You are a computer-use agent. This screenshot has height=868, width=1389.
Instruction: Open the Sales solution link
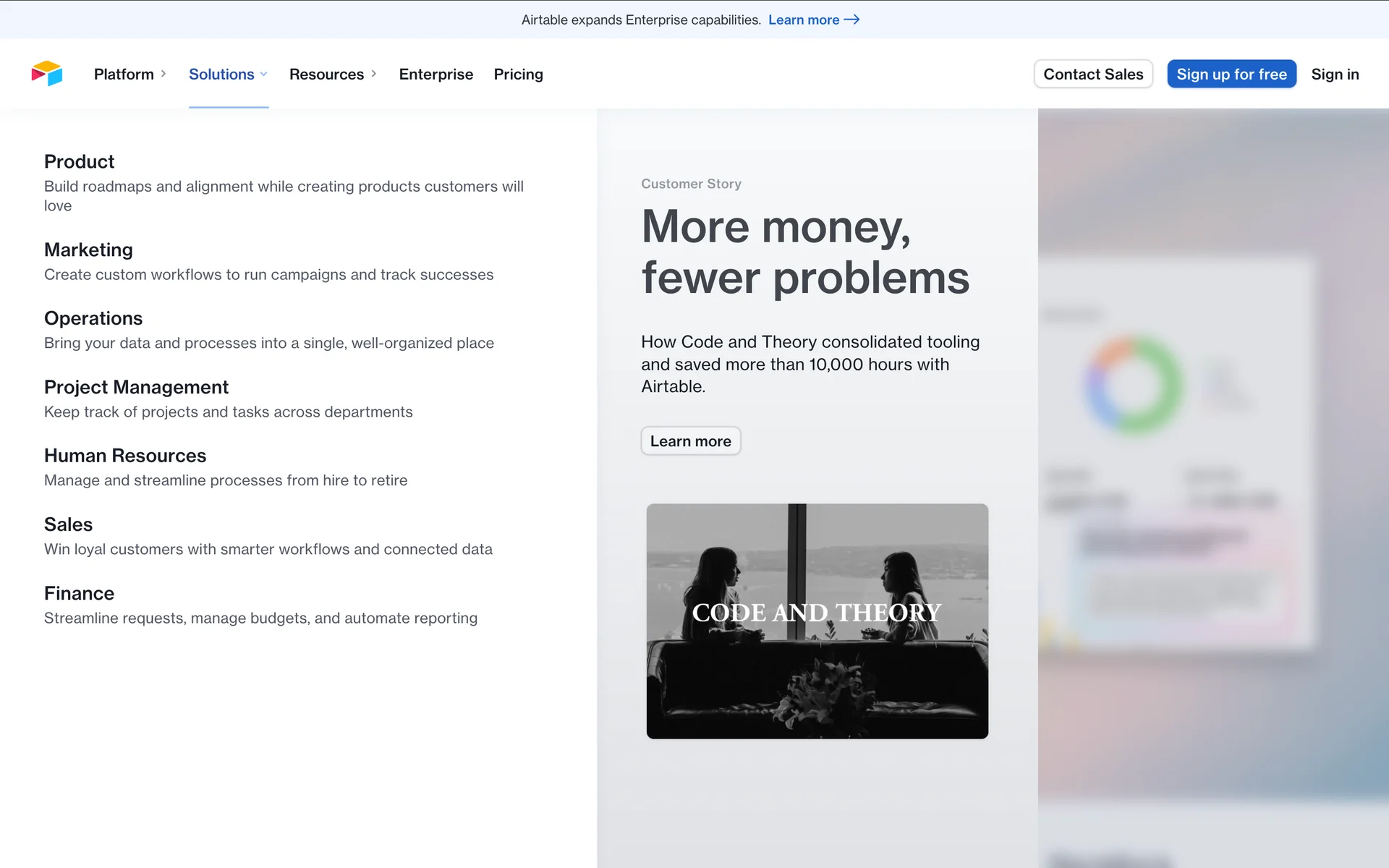[68, 524]
